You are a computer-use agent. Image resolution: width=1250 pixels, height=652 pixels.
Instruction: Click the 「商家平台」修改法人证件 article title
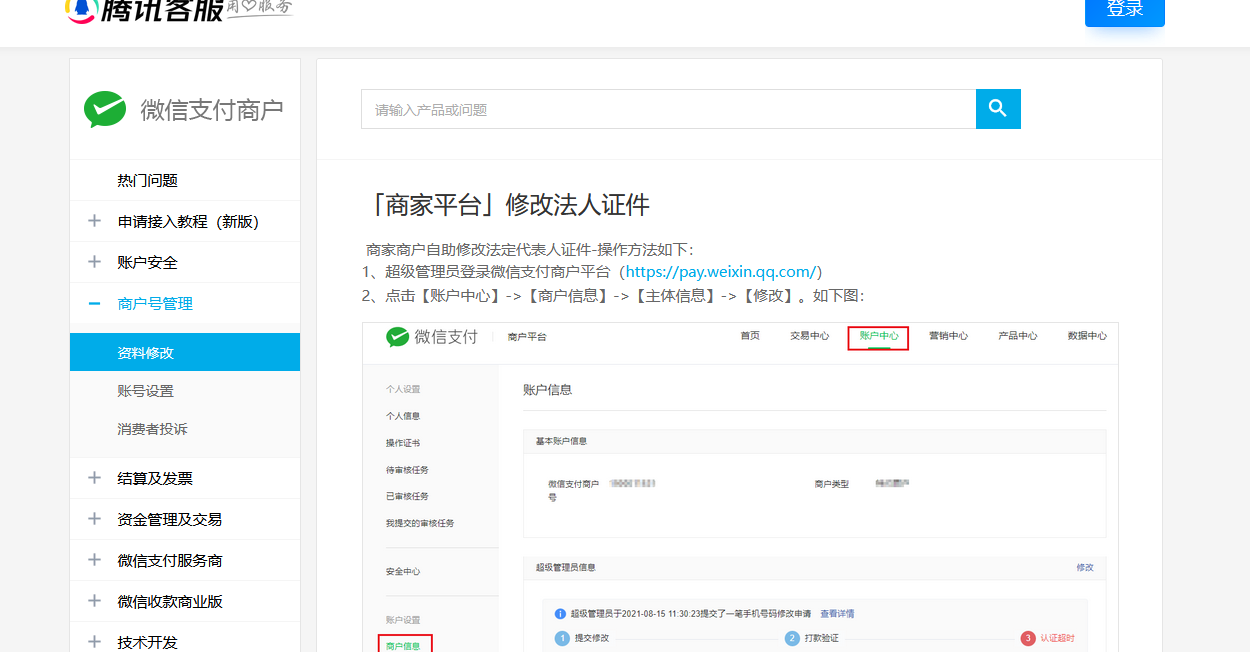point(506,206)
